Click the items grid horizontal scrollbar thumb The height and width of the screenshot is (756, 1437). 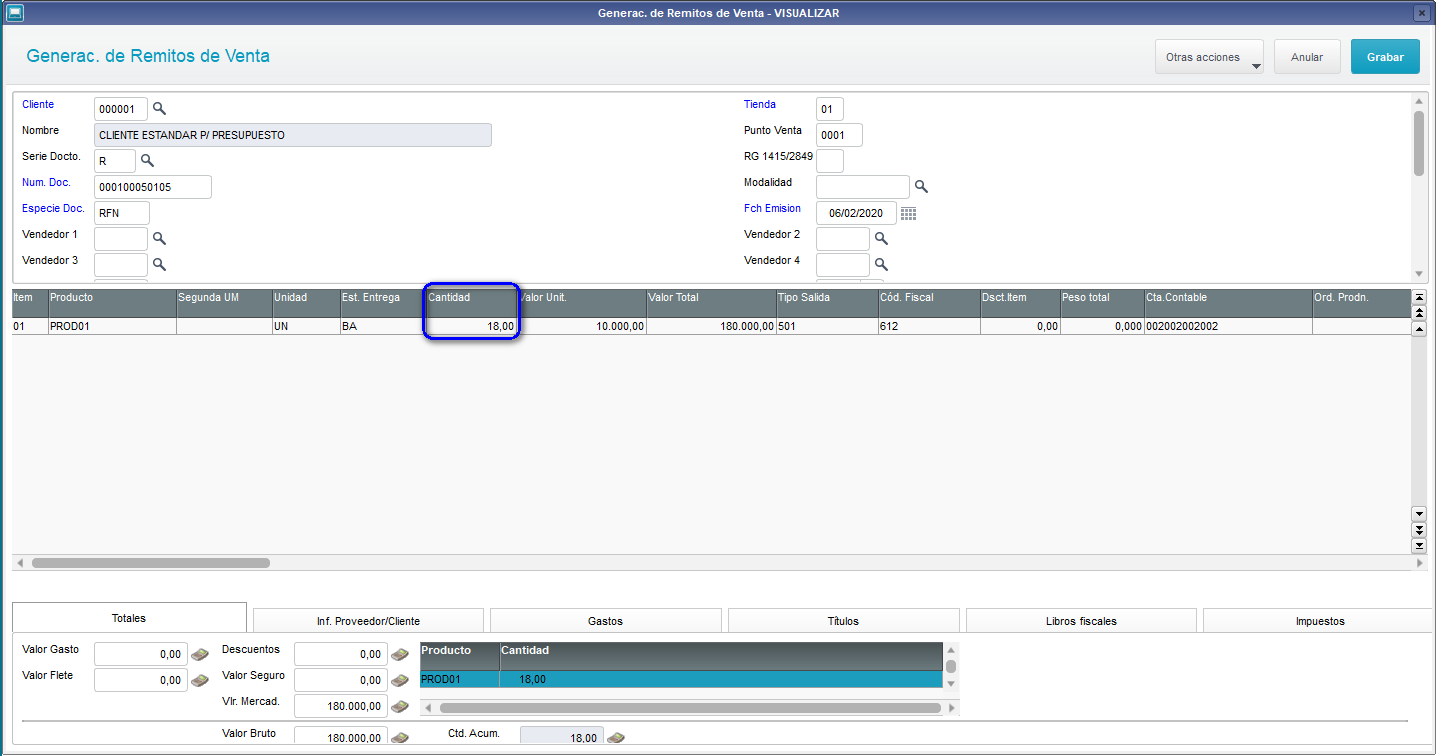[x=151, y=563]
